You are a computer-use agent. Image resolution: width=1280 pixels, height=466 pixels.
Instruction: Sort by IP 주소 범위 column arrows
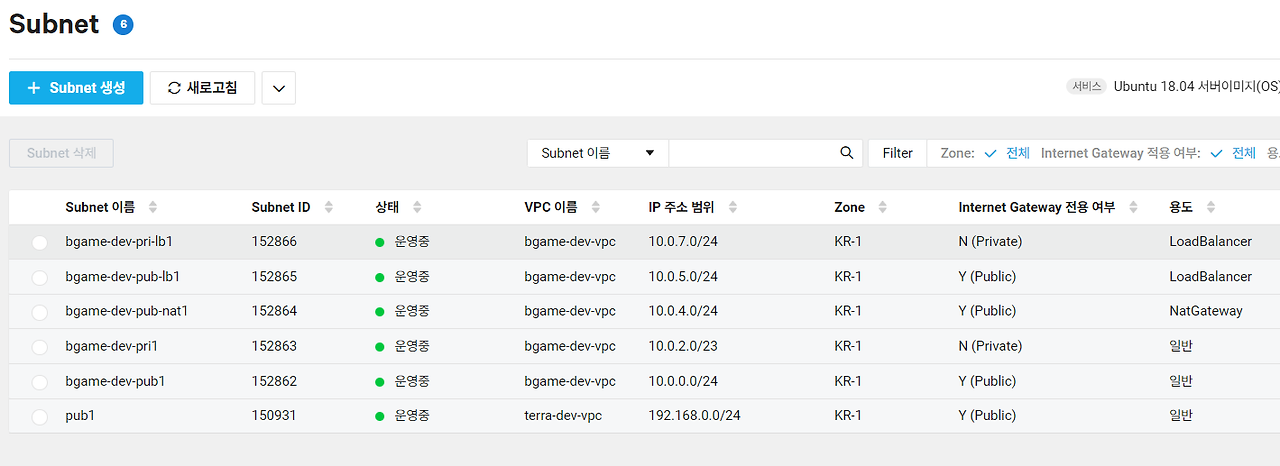[733, 207]
